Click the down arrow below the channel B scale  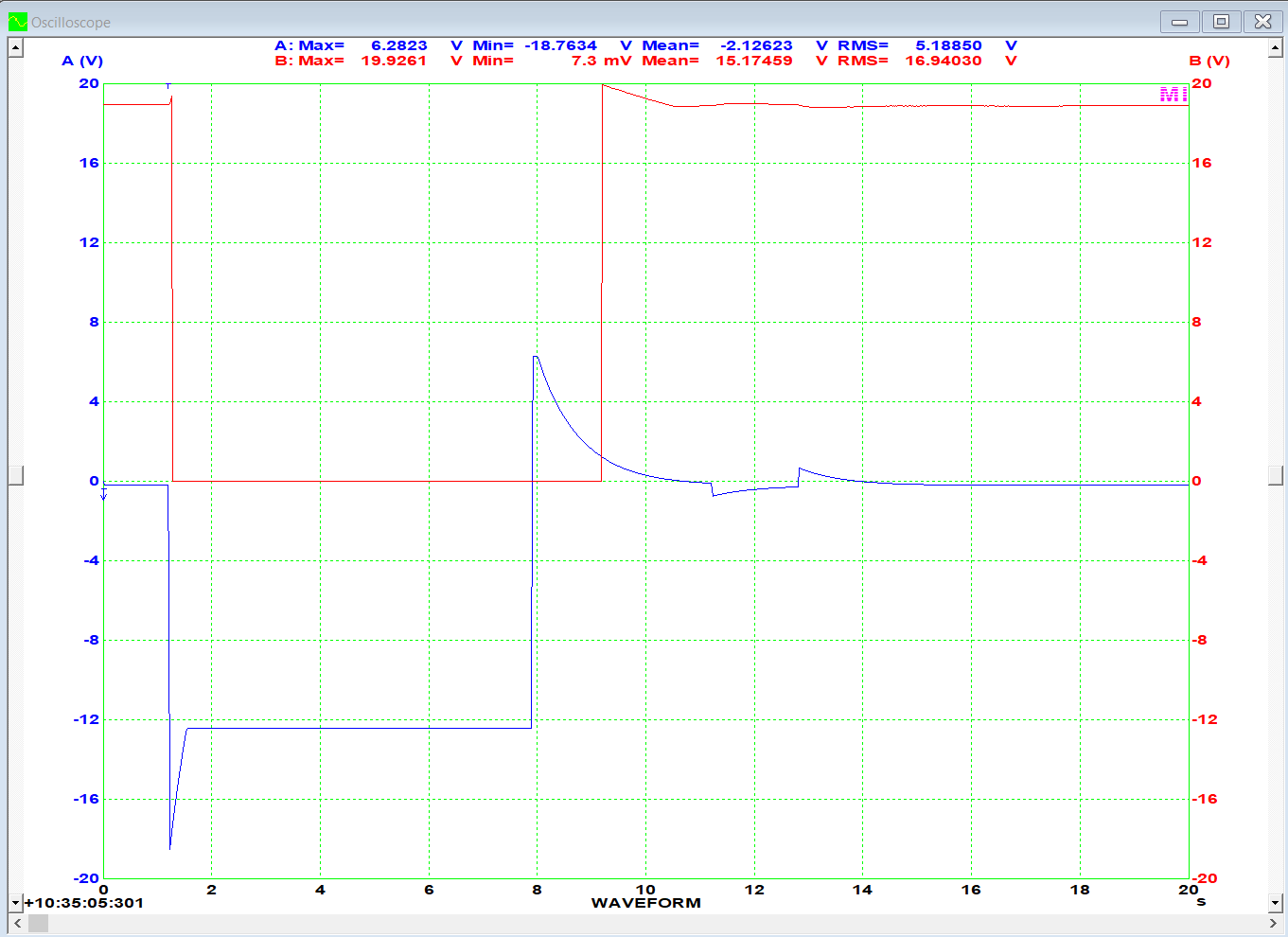click(1275, 904)
